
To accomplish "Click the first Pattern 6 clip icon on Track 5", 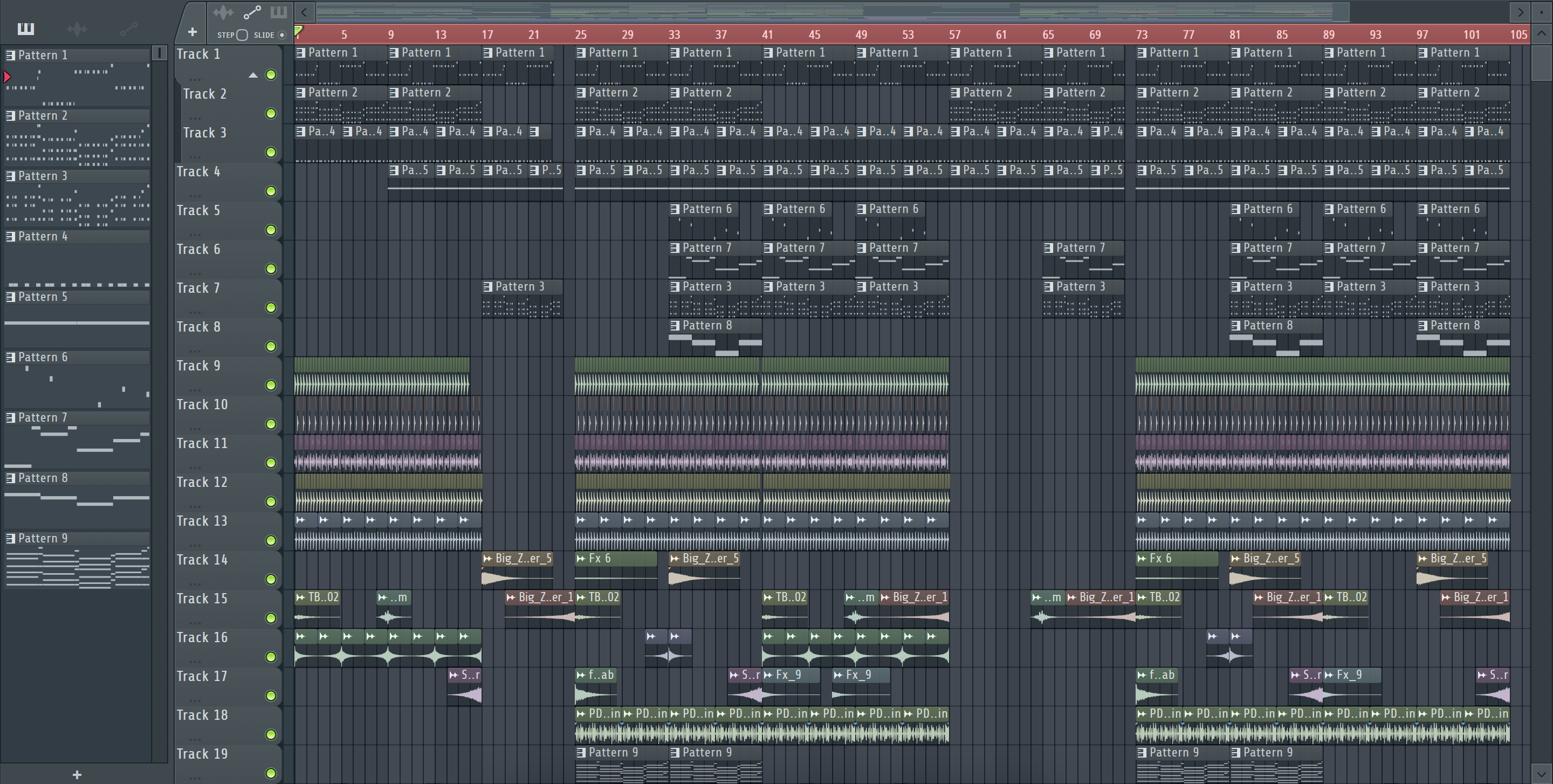I will click(675, 209).
